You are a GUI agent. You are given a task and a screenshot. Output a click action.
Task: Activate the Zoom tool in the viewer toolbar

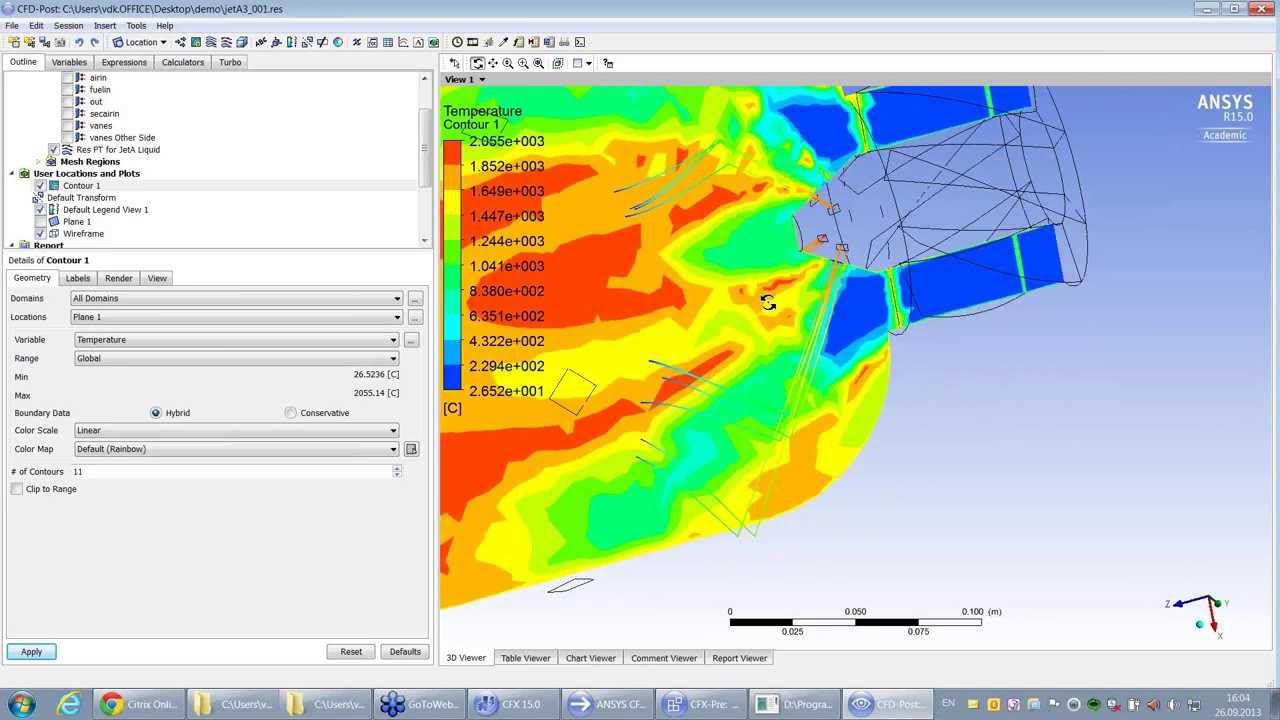[508, 63]
